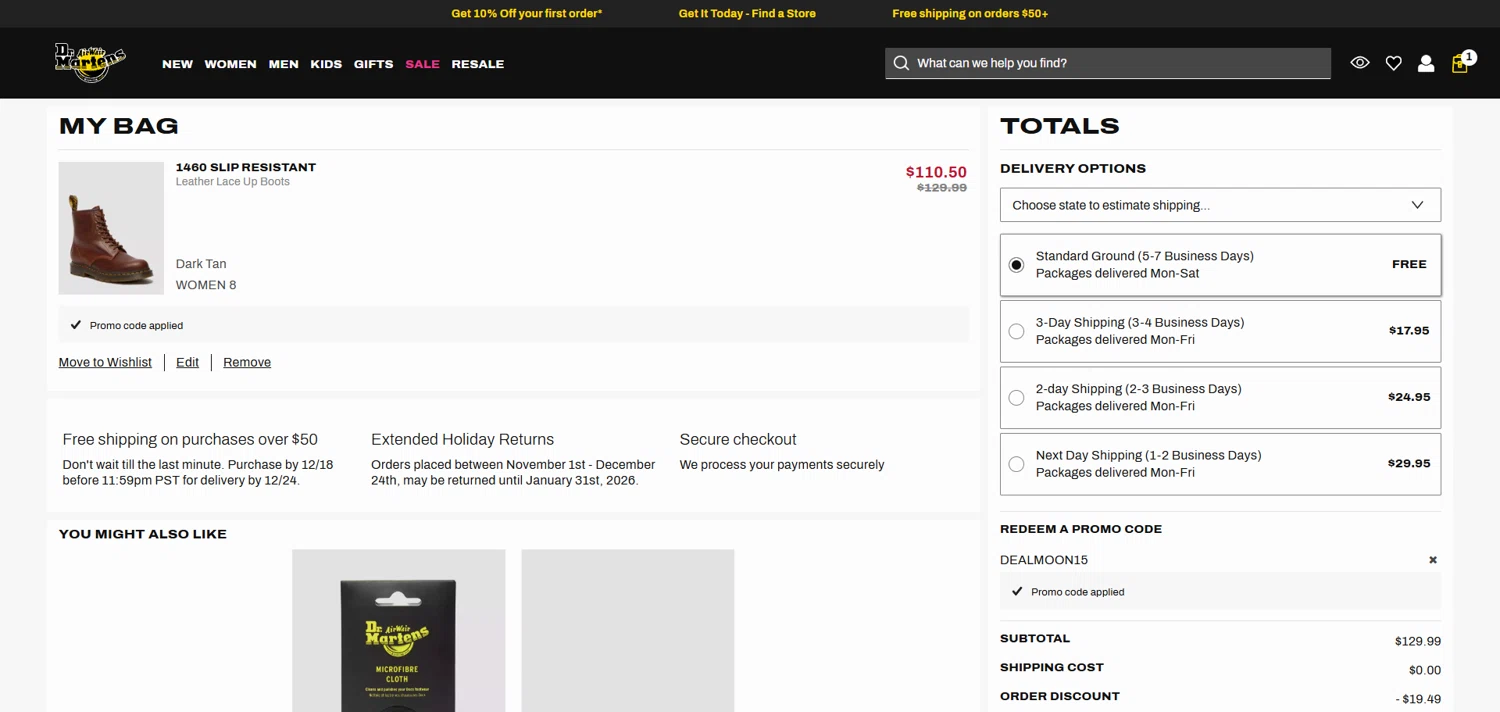
Task: Open the wishlist heart icon
Action: [1393, 63]
